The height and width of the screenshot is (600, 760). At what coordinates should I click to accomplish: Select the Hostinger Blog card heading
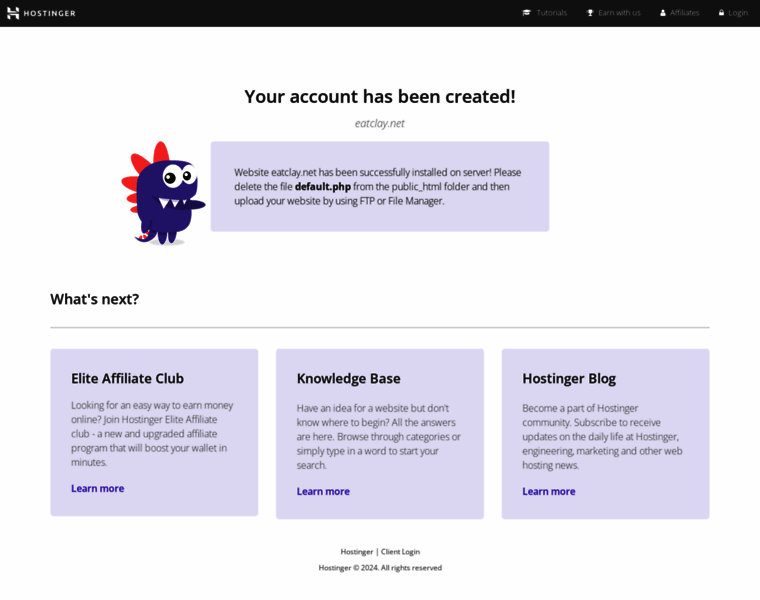pos(569,379)
